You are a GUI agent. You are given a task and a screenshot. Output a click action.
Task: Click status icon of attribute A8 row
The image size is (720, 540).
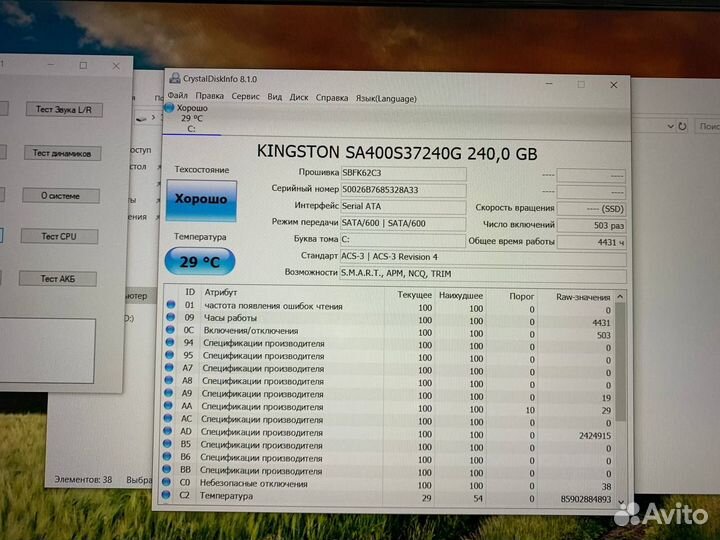point(169,380)
